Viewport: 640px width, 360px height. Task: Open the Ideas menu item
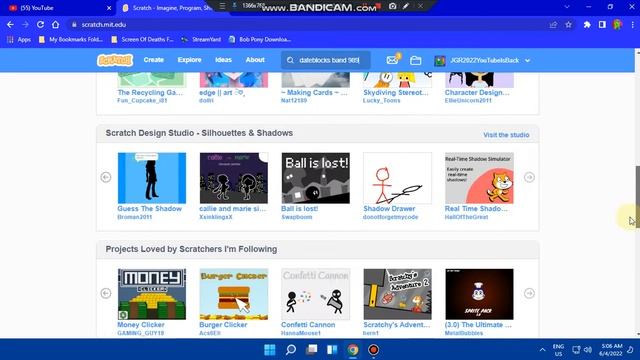coord(223,60)
